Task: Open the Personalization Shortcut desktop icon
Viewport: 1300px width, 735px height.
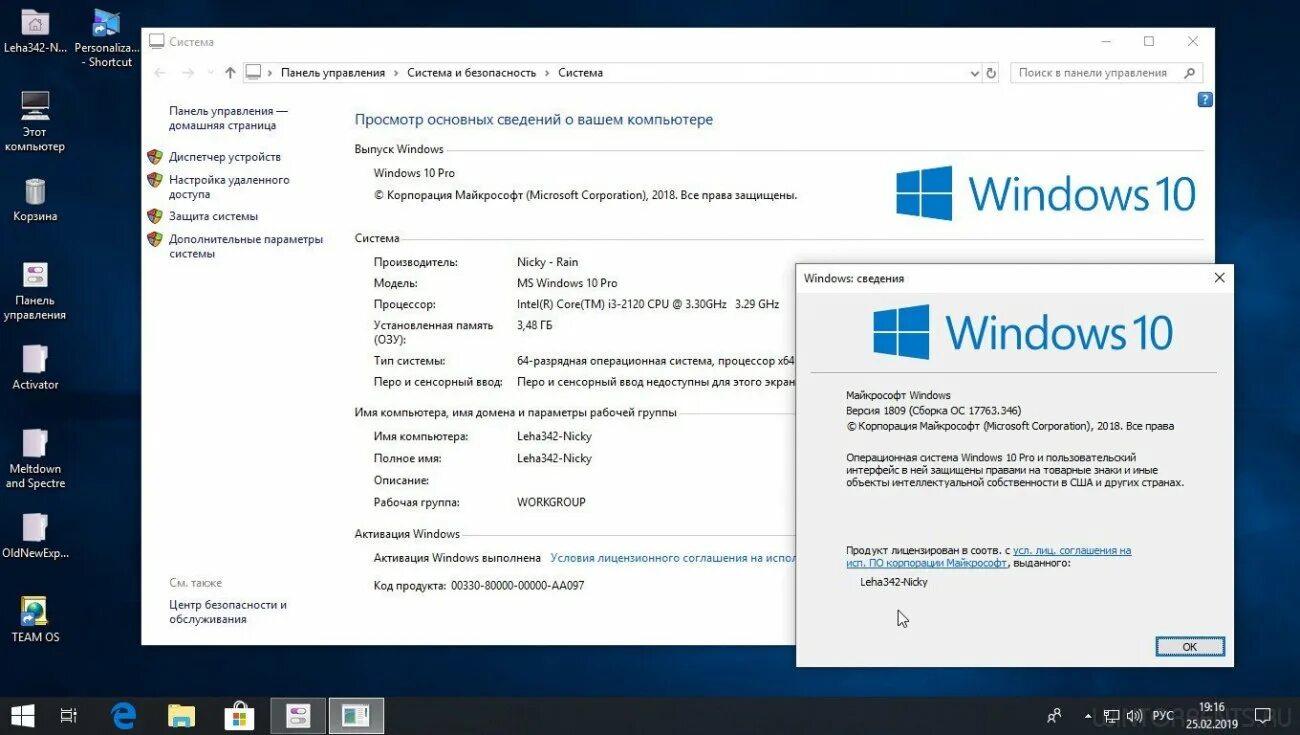Action: 107,39
